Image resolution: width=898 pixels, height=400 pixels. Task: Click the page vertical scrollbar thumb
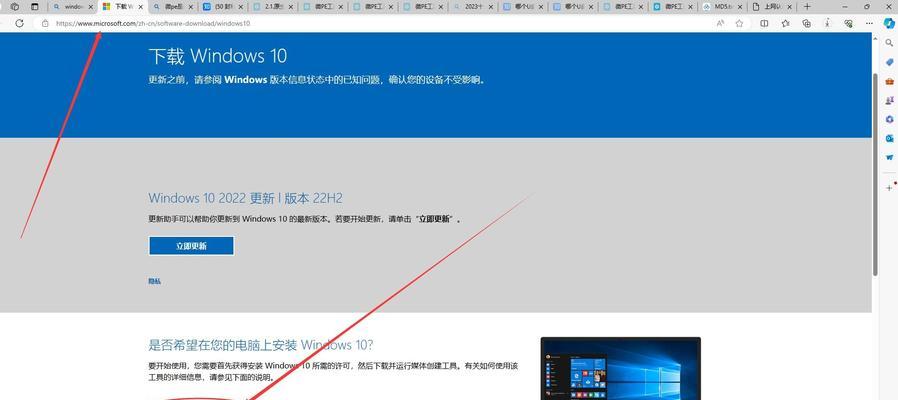click(x=875, y=174)
